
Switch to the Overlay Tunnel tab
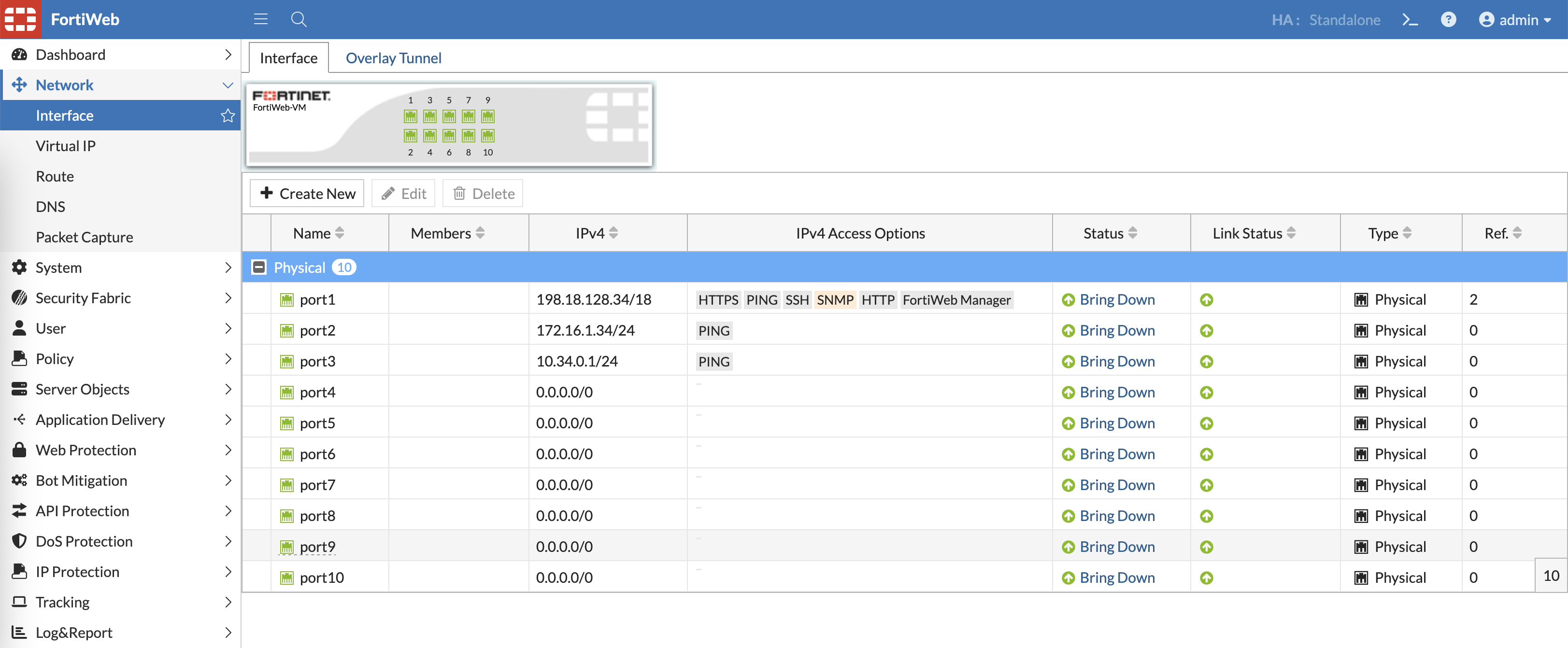pyautogui.click(x=393, y=58)
